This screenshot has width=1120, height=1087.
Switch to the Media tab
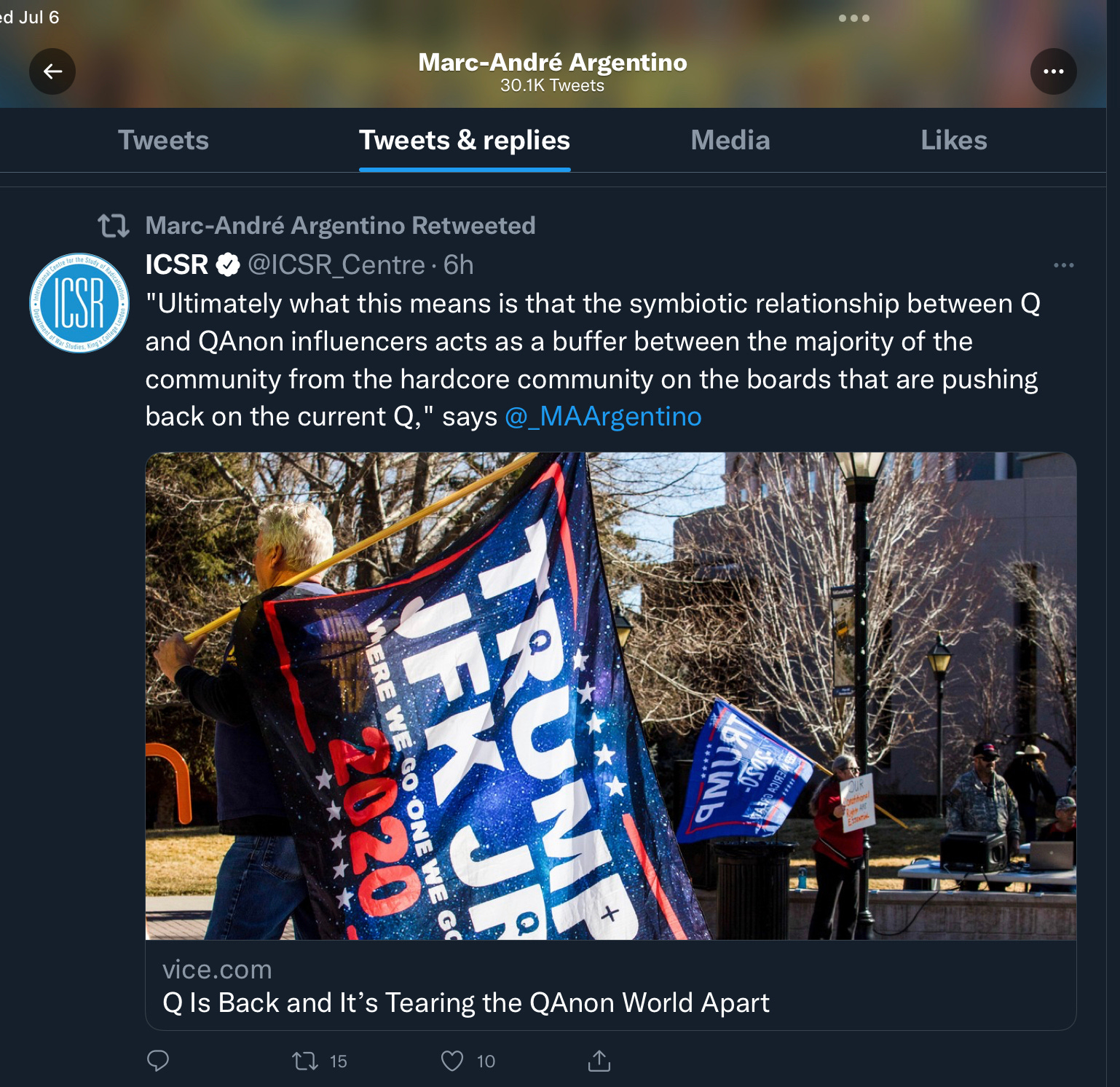point(730,140)
